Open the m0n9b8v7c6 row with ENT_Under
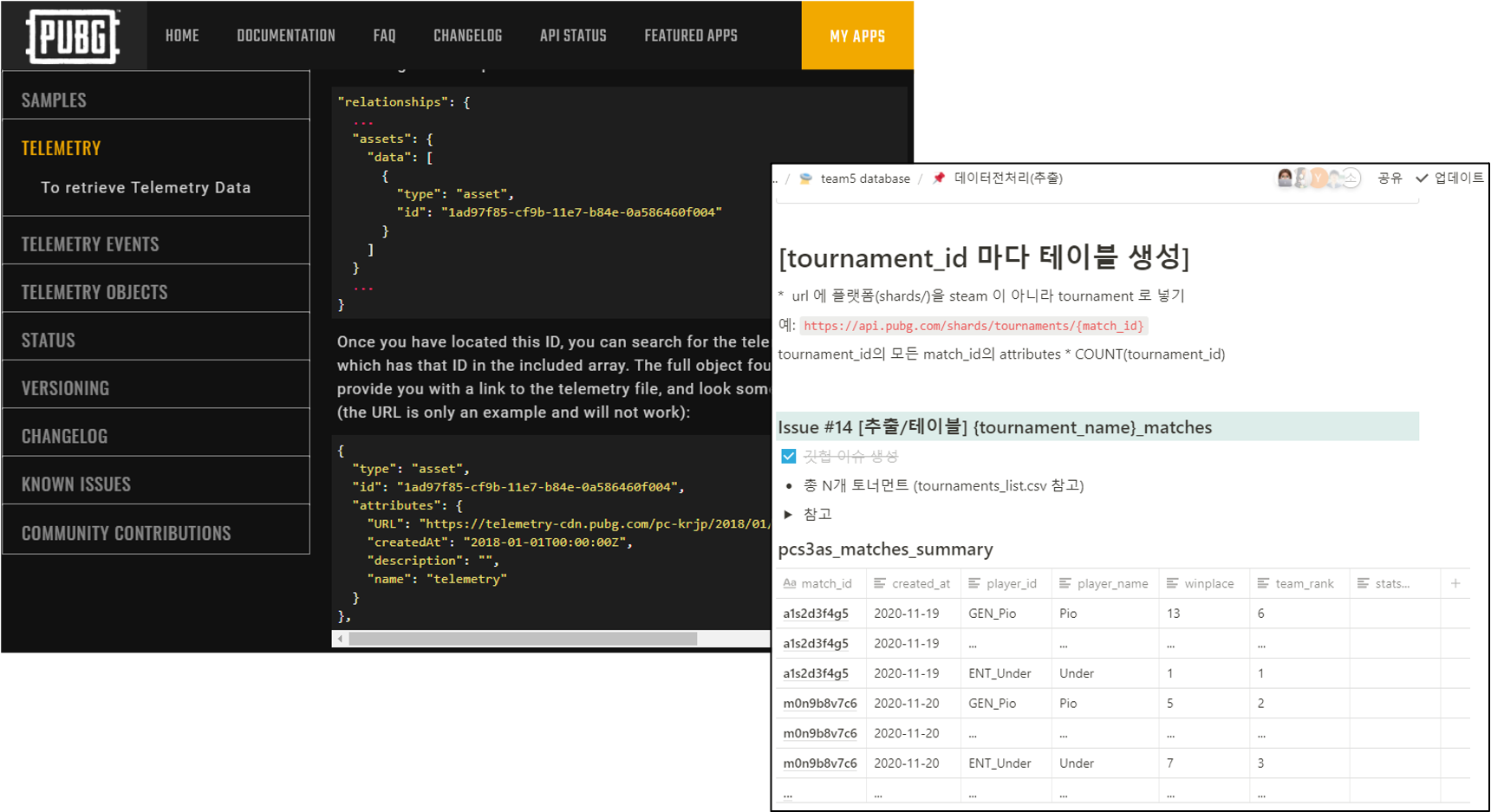Image resolution: width=1491 pixels, height=812 pixels. point(820,763)
